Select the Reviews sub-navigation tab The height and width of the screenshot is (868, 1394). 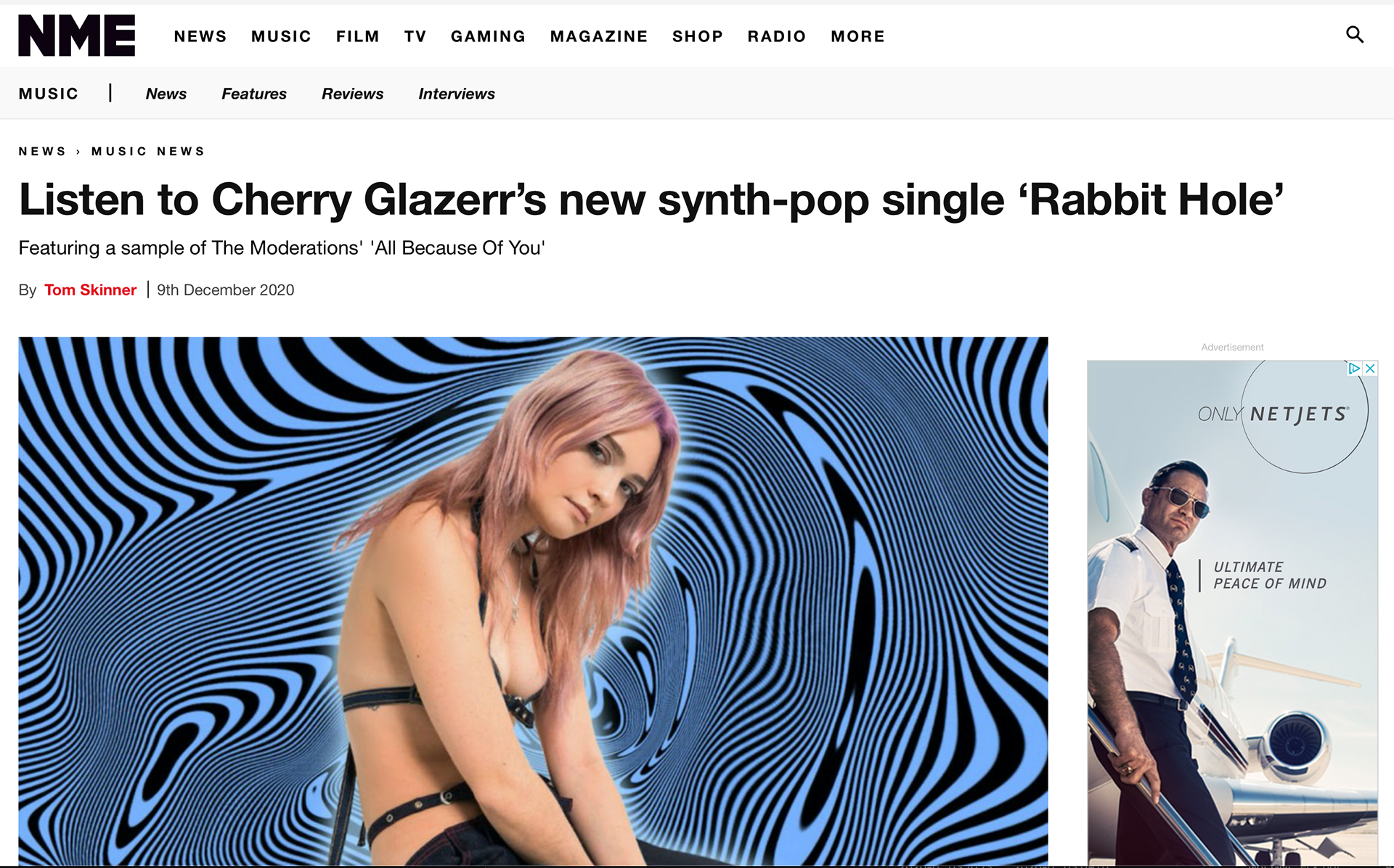353,94
